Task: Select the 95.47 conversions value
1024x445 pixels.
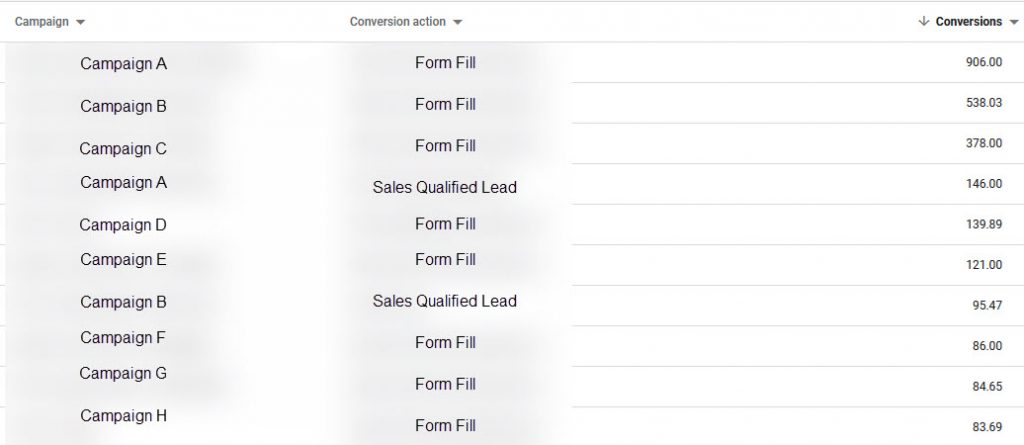Action: 987,305
